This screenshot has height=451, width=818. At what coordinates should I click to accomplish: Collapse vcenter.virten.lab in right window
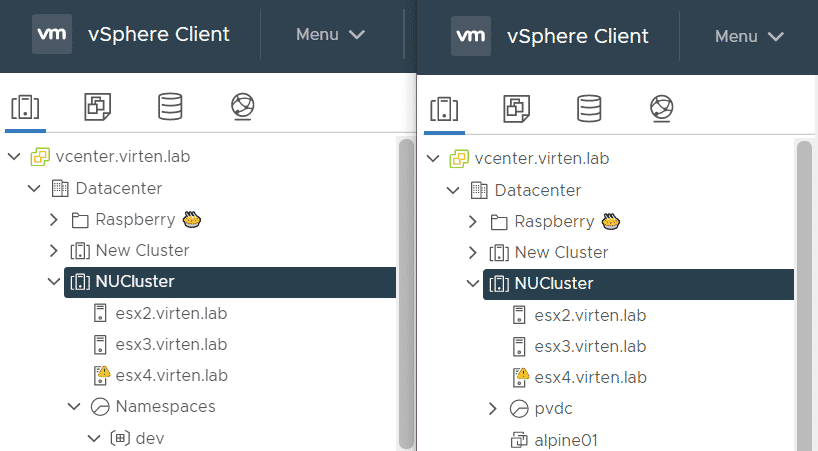pyautogui.click(x=433, y=159)
